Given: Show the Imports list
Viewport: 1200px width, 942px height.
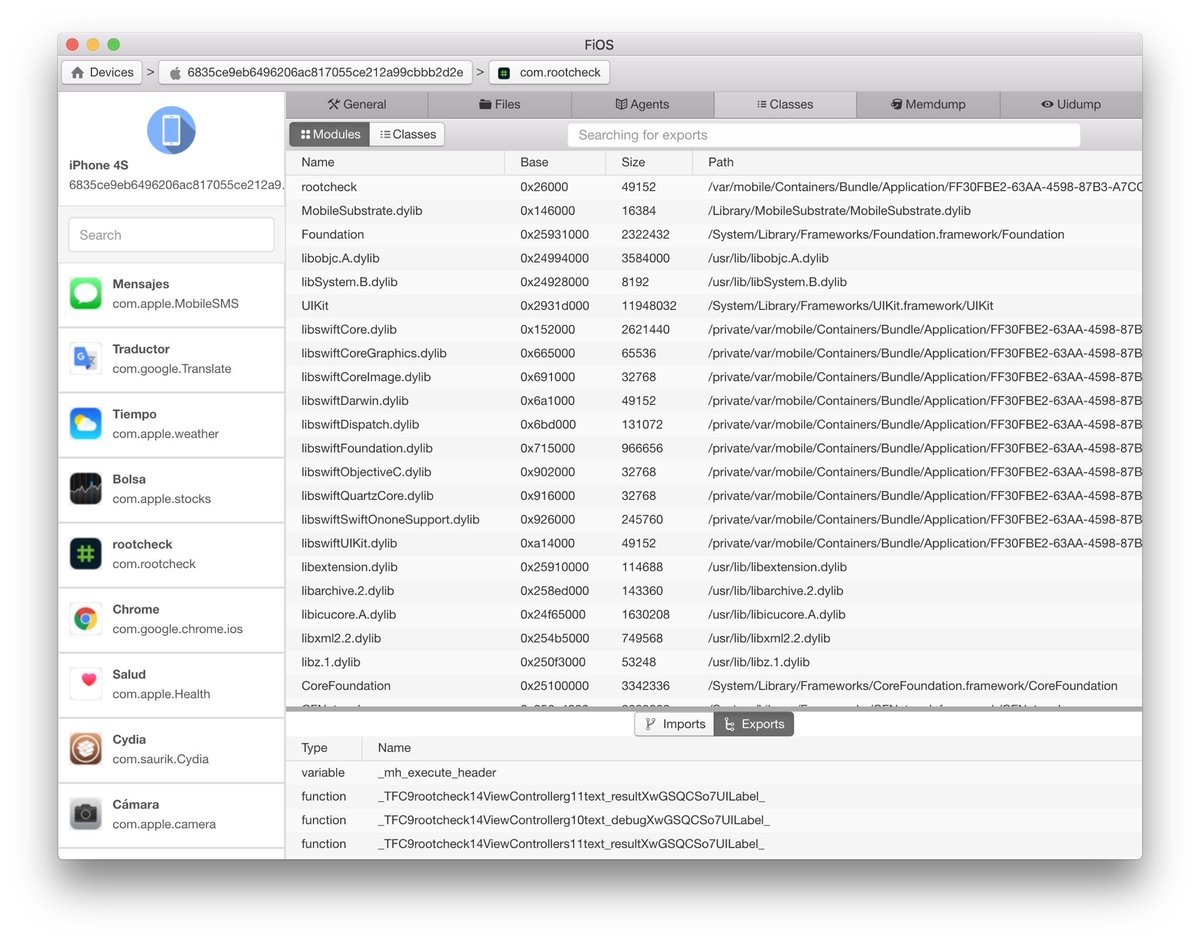Looking at the screenshot, I should (x=674, y=724).
